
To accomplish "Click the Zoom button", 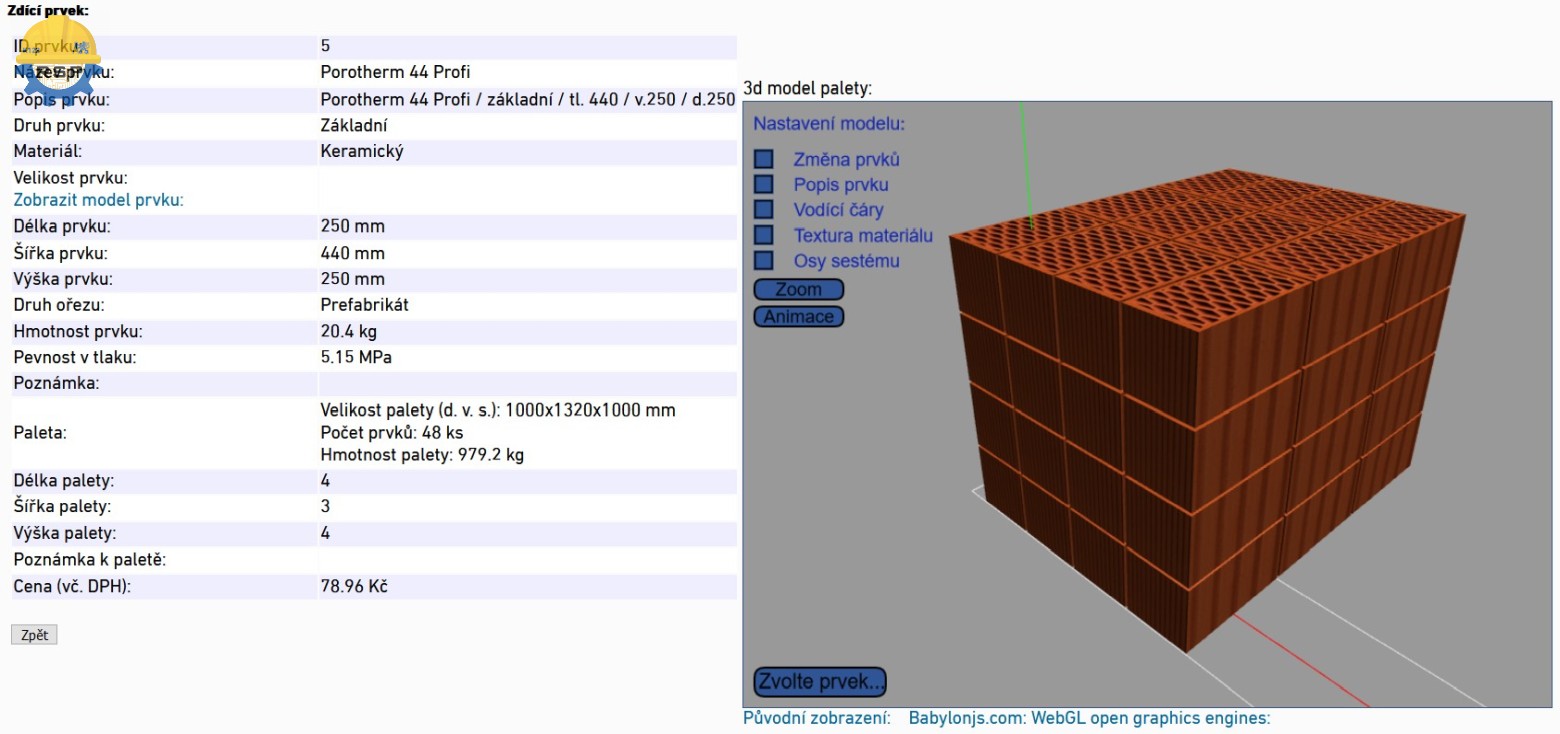I will [x=798, y=289].
